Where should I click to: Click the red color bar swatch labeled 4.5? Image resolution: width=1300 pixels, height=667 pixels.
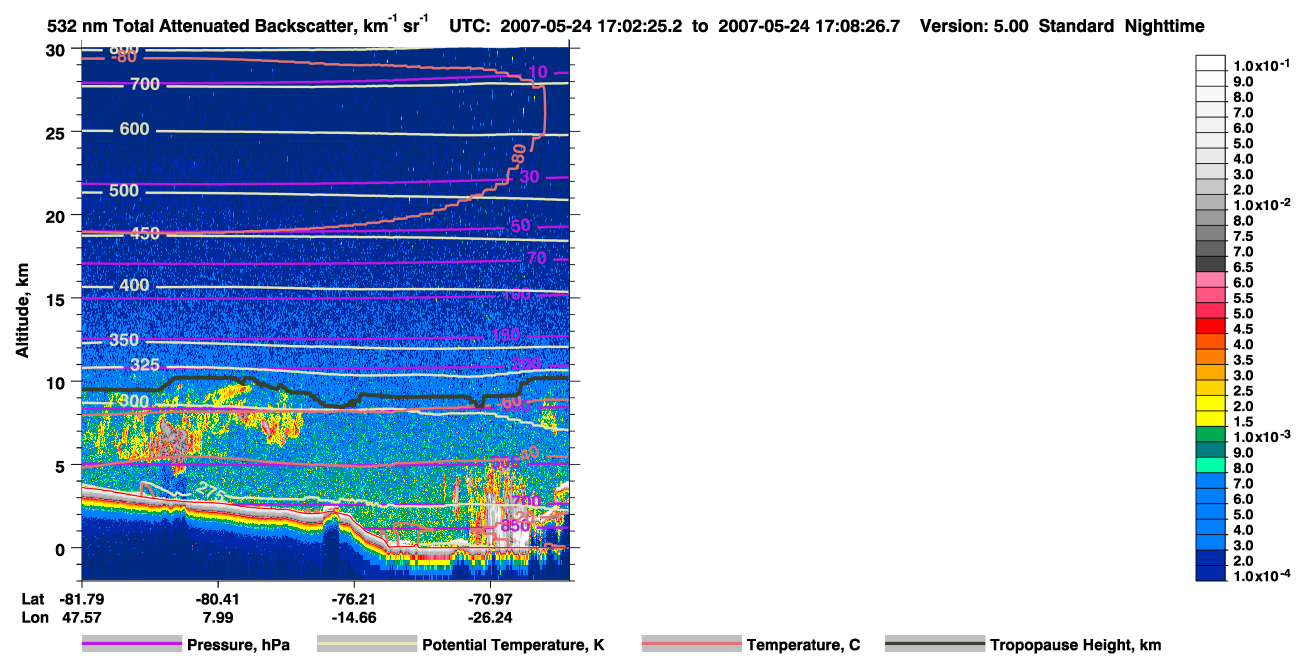tap(1210, 326)
